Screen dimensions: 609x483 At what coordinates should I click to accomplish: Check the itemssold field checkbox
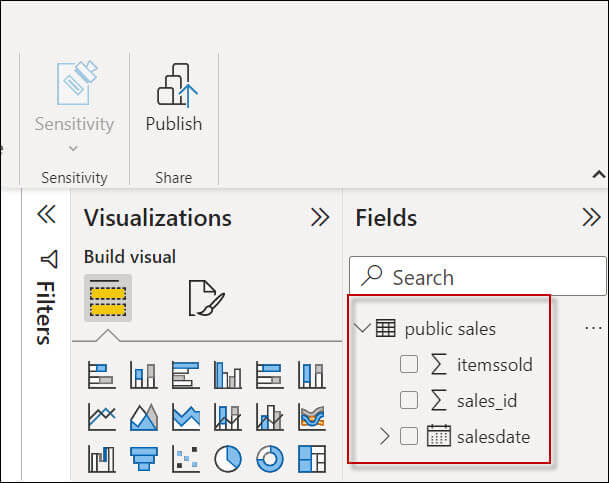408,365
